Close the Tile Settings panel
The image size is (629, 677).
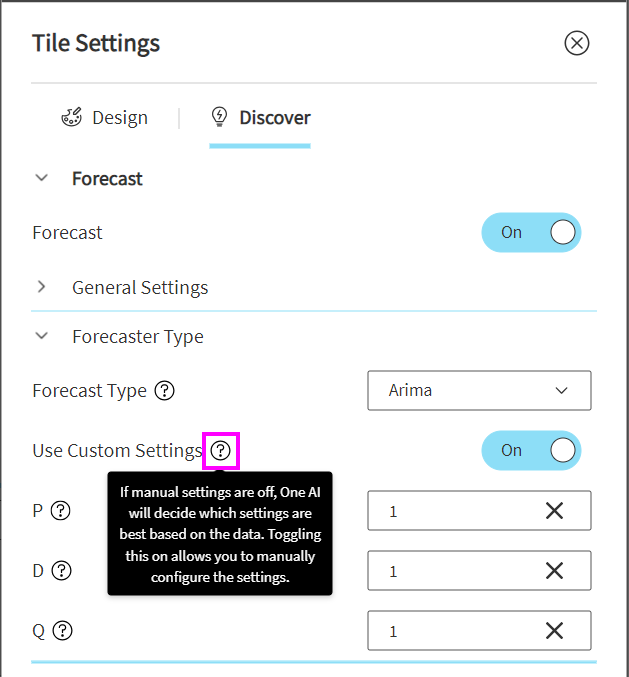pyautogui.click(x=577, y=43)
